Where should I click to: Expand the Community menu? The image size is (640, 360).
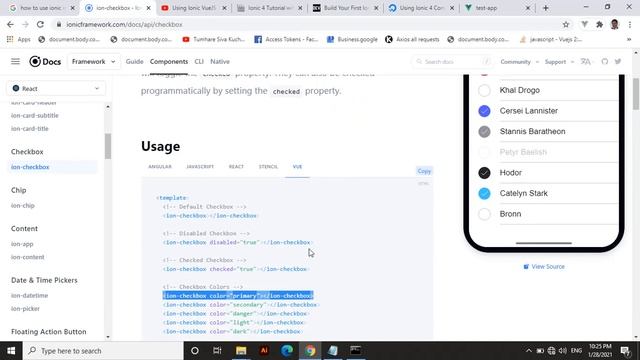pos(519,62)
